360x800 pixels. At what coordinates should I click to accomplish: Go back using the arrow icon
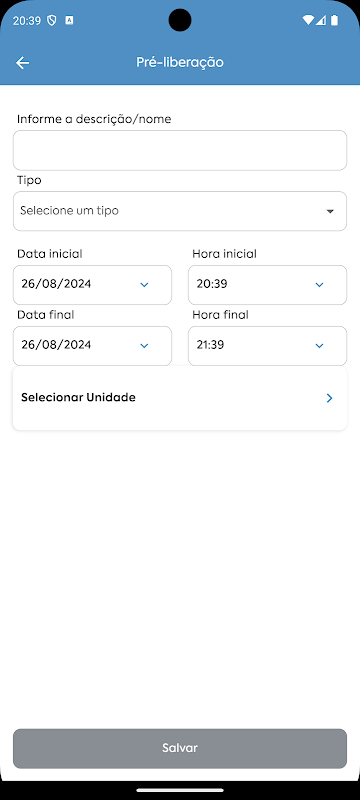click(x=22, y=63)
